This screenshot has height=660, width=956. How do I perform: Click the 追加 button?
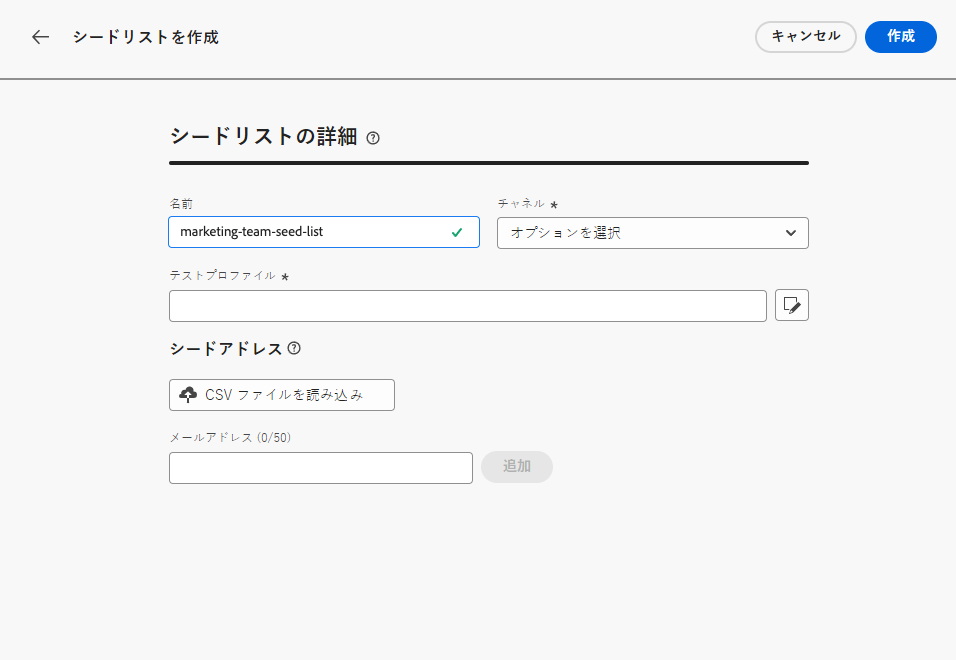pos(516,467)
